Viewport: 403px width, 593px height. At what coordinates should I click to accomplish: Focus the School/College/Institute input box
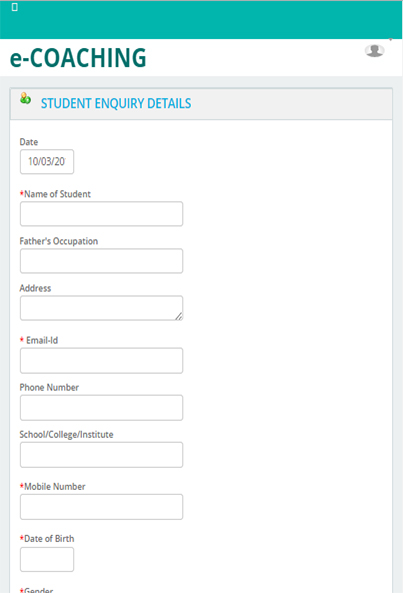point(101,455)
